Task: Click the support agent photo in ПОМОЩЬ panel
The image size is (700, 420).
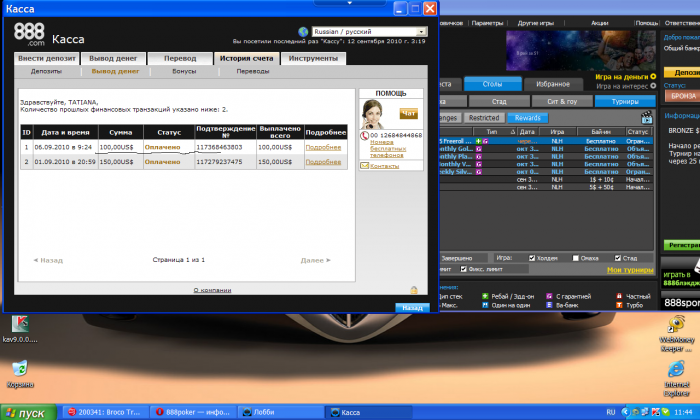Action: [373, 114]
